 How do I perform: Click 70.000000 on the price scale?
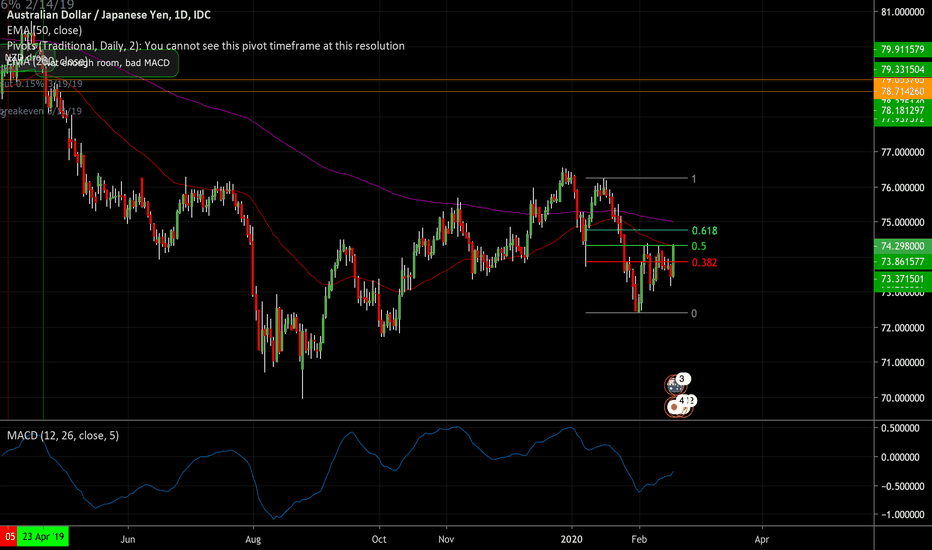[x=902, y=398]
